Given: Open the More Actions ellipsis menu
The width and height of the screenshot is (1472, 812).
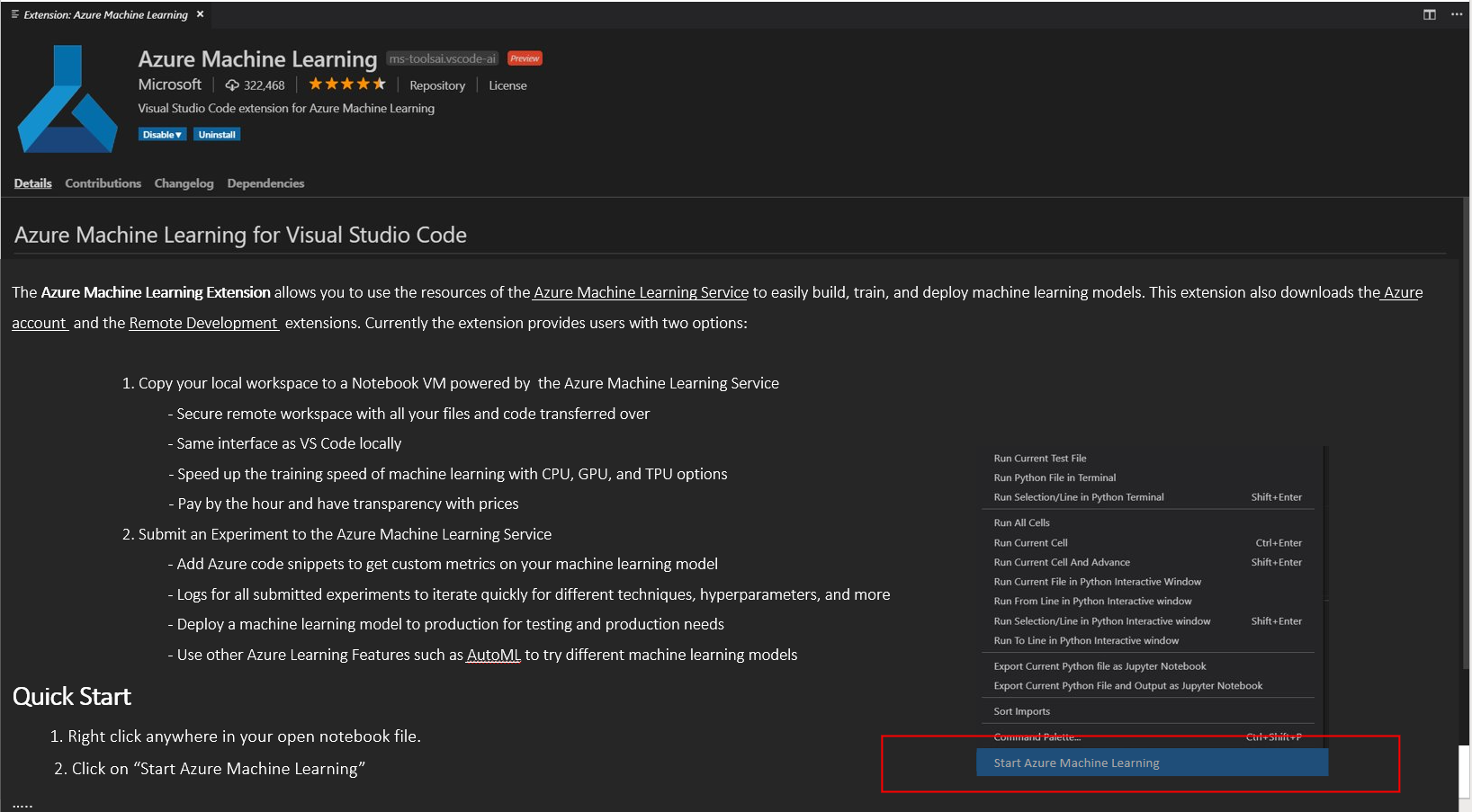Looking at the screenshot, I should pyautogui.click(x=1457, y=14).
